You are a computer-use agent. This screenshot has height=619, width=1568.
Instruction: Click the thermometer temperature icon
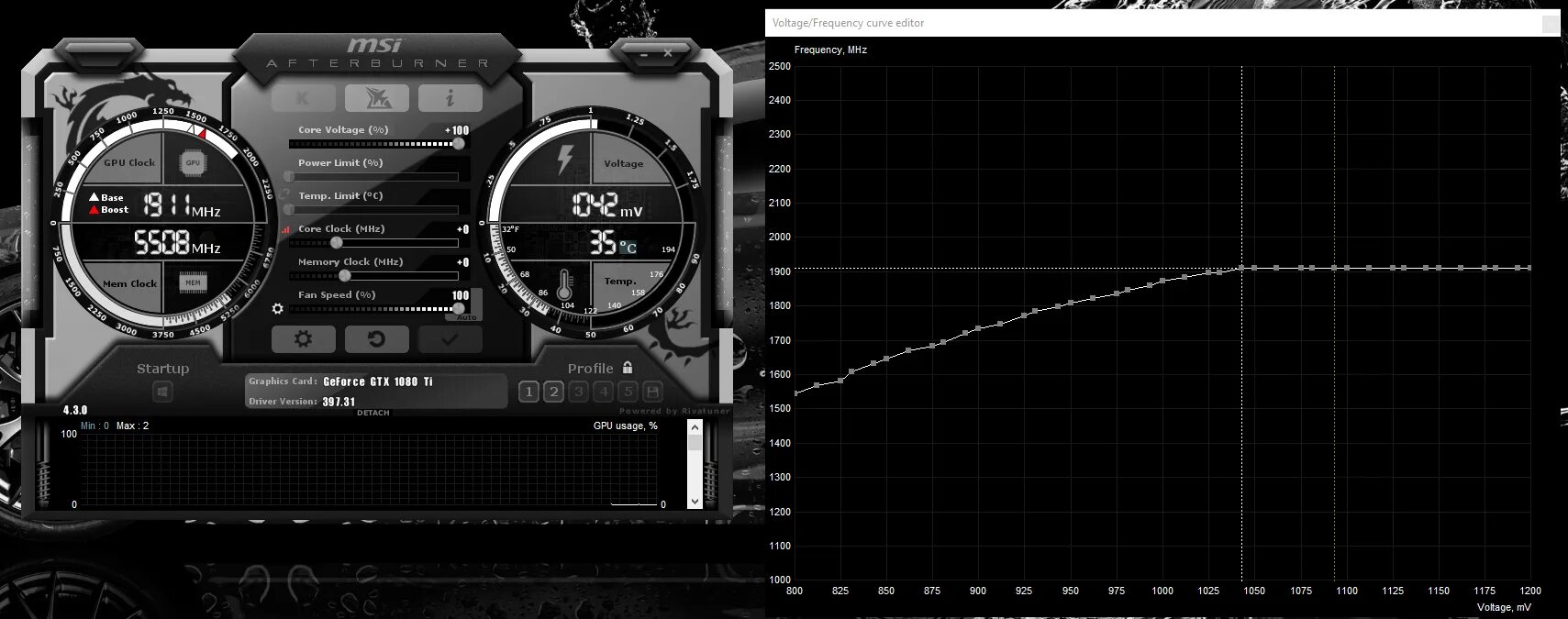(565, 282)
